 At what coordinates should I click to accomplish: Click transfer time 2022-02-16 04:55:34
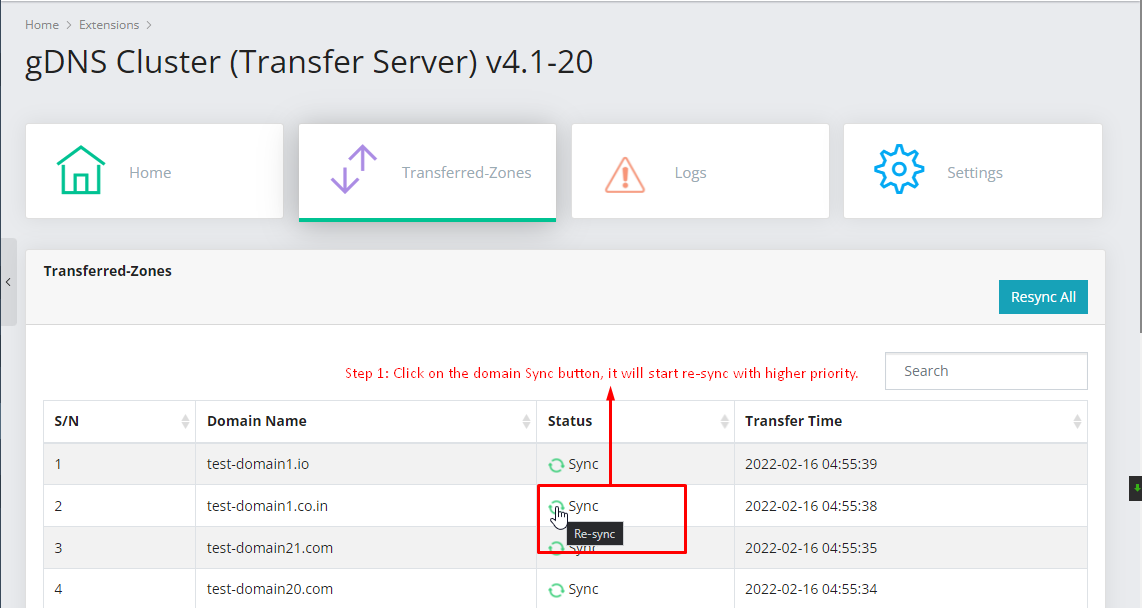tap(811, 589)
